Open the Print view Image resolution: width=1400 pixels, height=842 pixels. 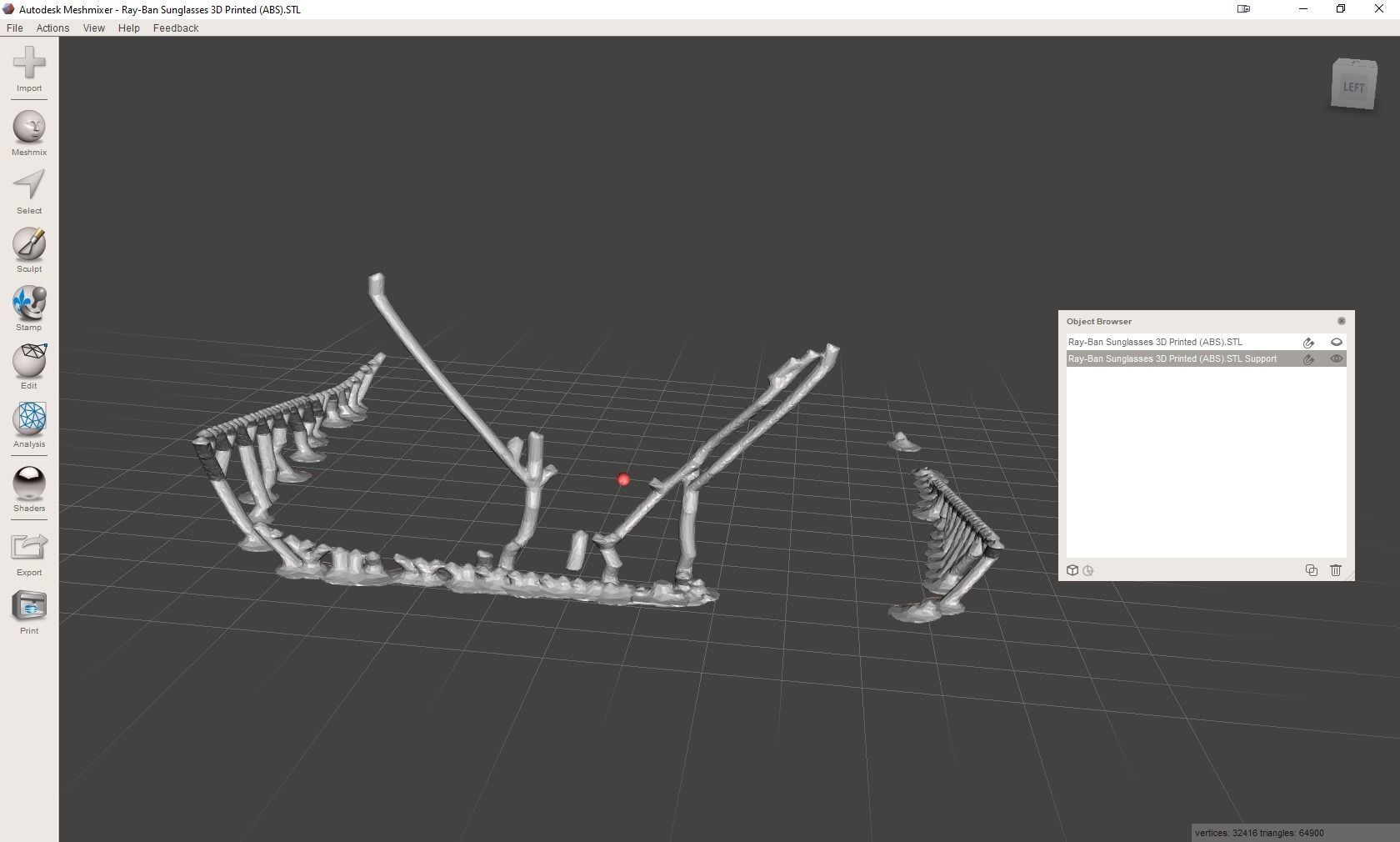tap(29, 612)
